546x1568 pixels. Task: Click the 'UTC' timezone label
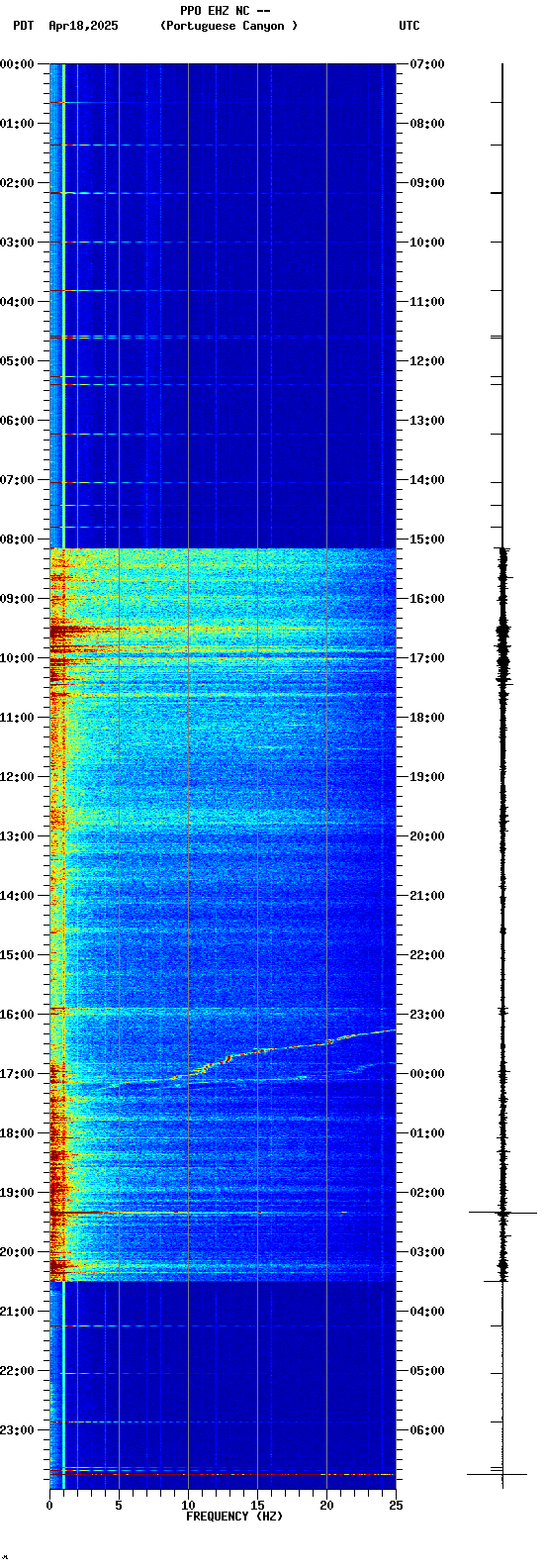click(409, 26)
